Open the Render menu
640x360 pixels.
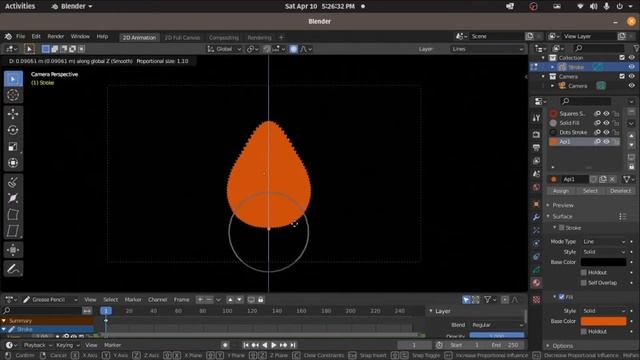pos(56,36)
